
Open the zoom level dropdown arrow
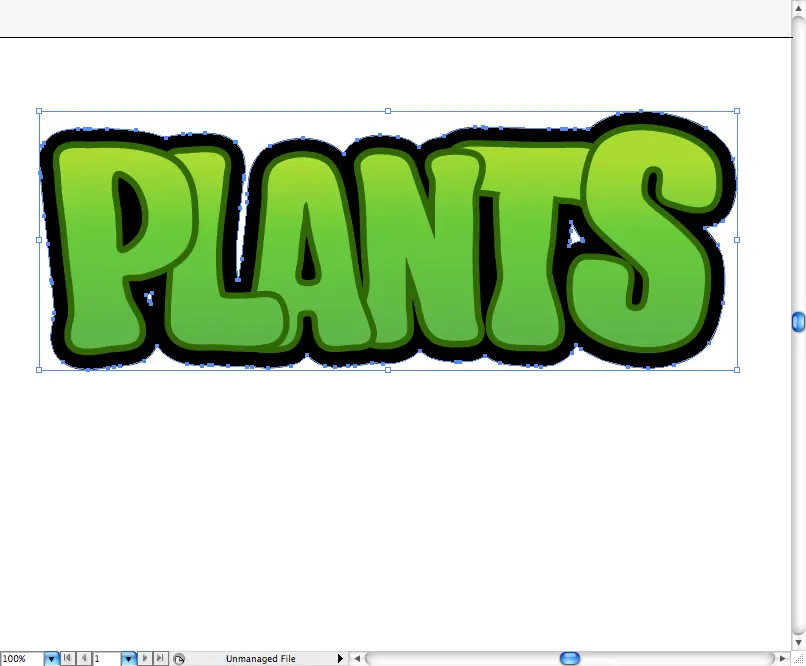point(51,658)
